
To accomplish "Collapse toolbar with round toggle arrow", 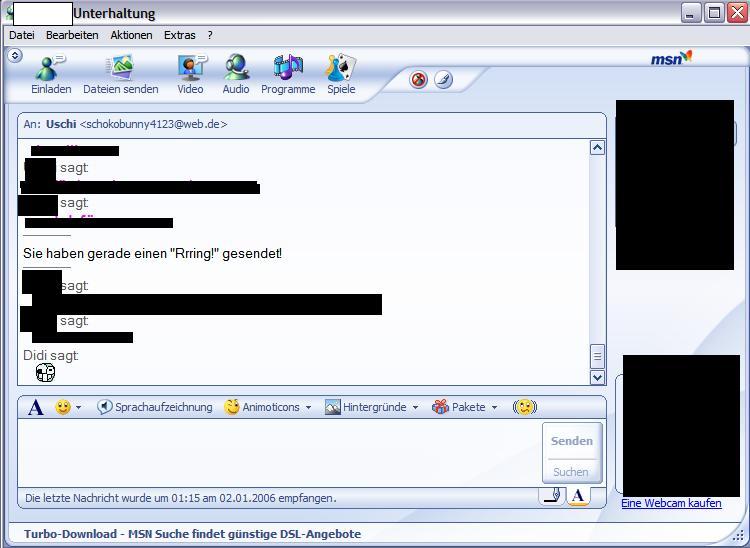I will 15,55.
